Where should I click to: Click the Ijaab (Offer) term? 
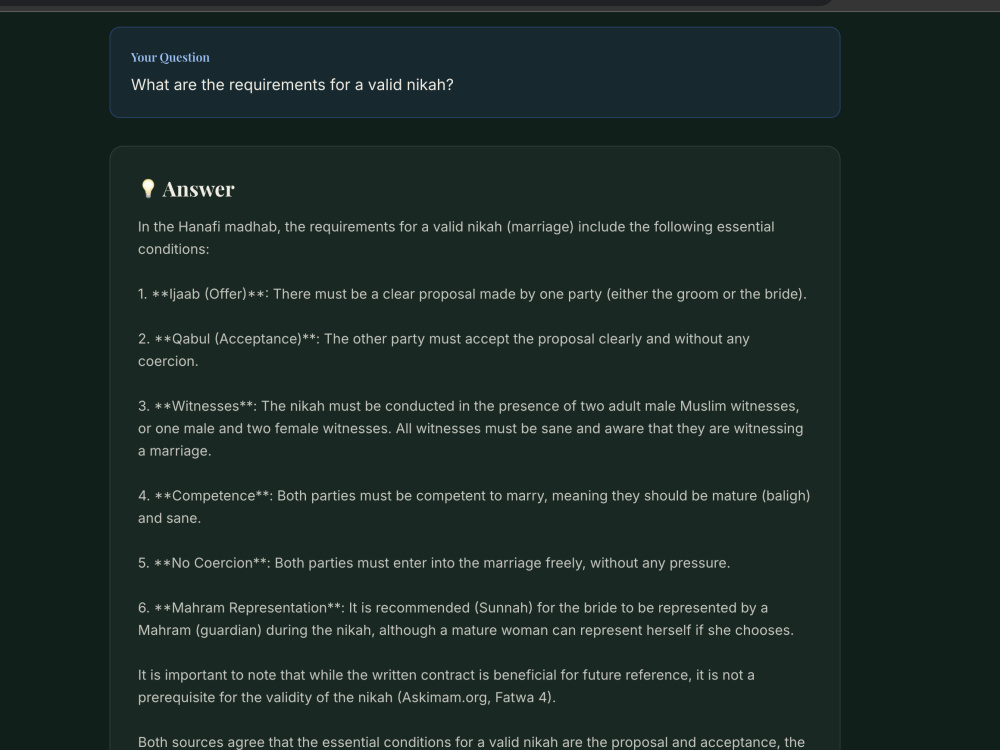208,294
